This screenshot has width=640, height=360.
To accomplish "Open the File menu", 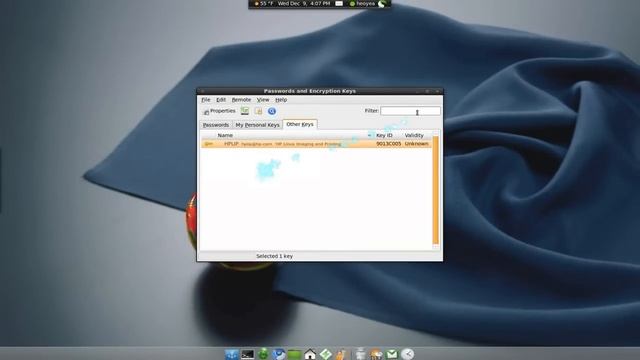I will click(206, 100).
